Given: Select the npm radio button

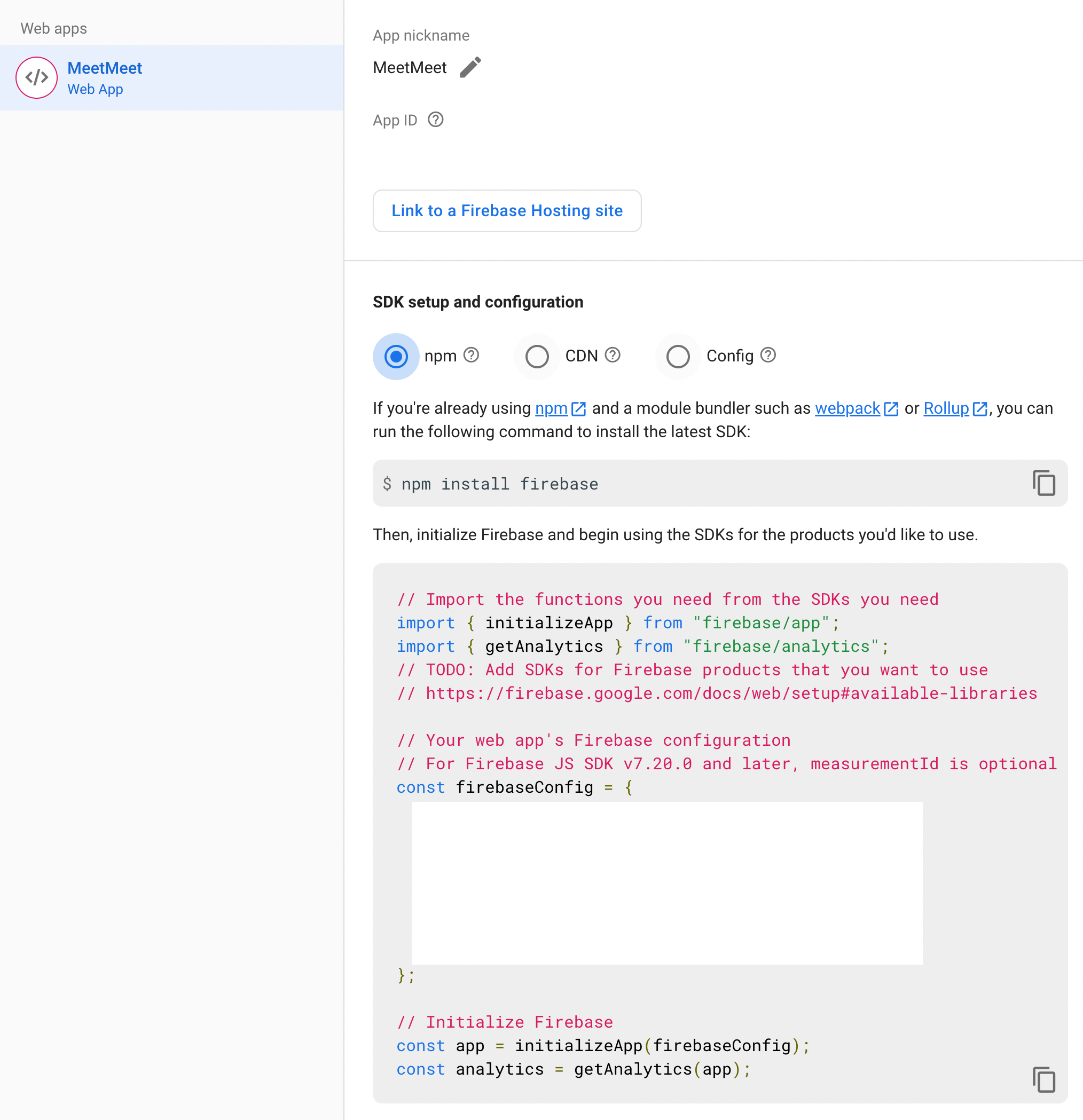Looking at the screenshot, I should (x=396, y=357).
